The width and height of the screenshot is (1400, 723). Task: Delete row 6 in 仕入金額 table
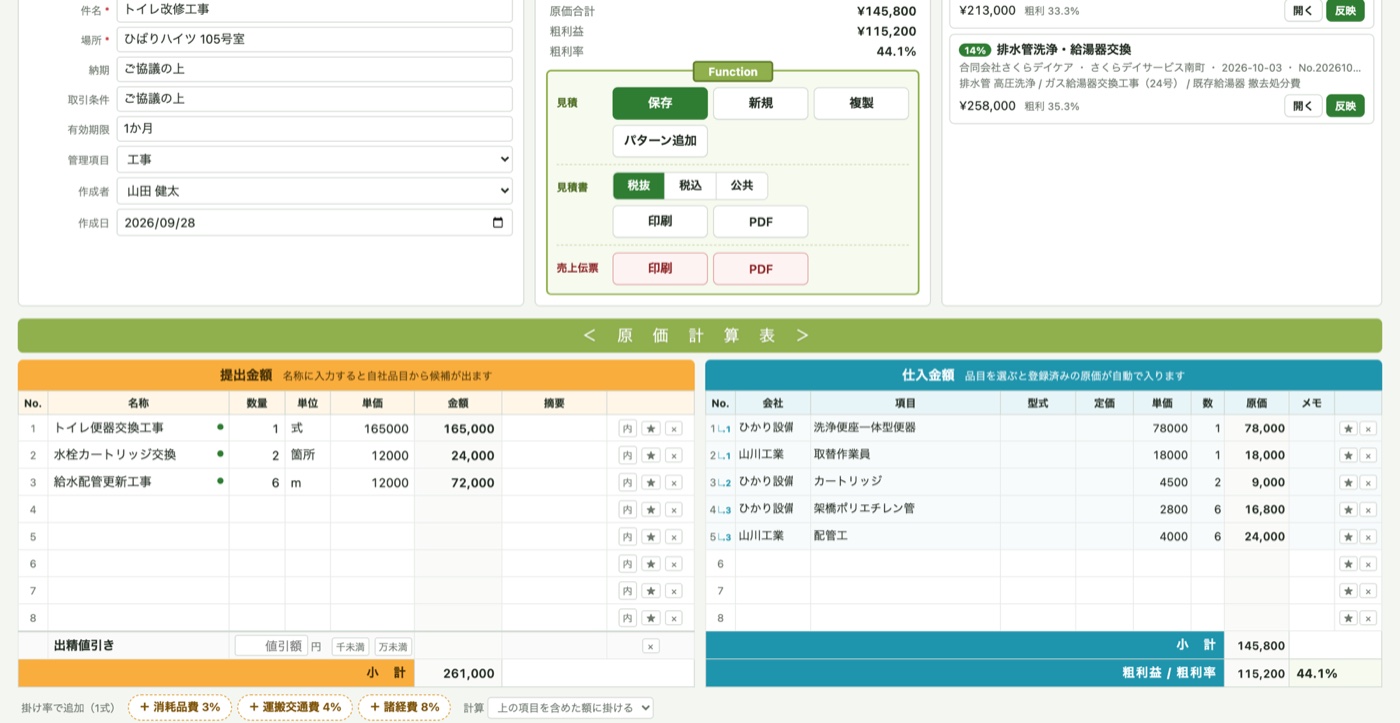click(x=1368, y=563)
